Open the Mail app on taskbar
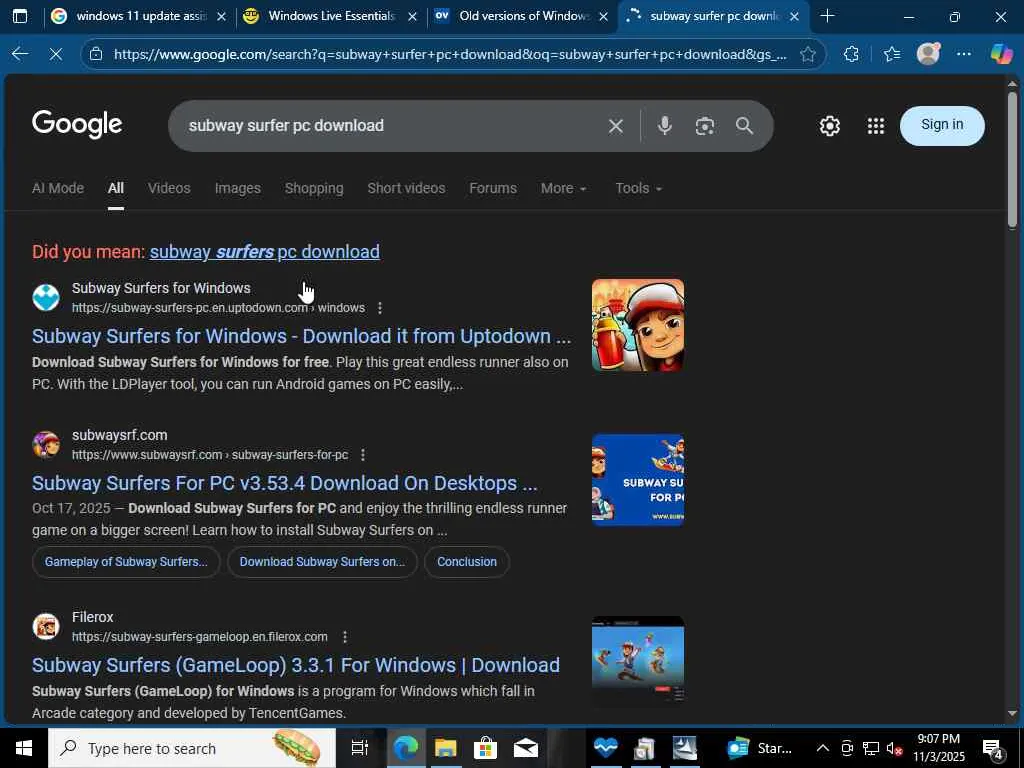The height and width of the screenshot is (768, 1024). pos(525,748)
